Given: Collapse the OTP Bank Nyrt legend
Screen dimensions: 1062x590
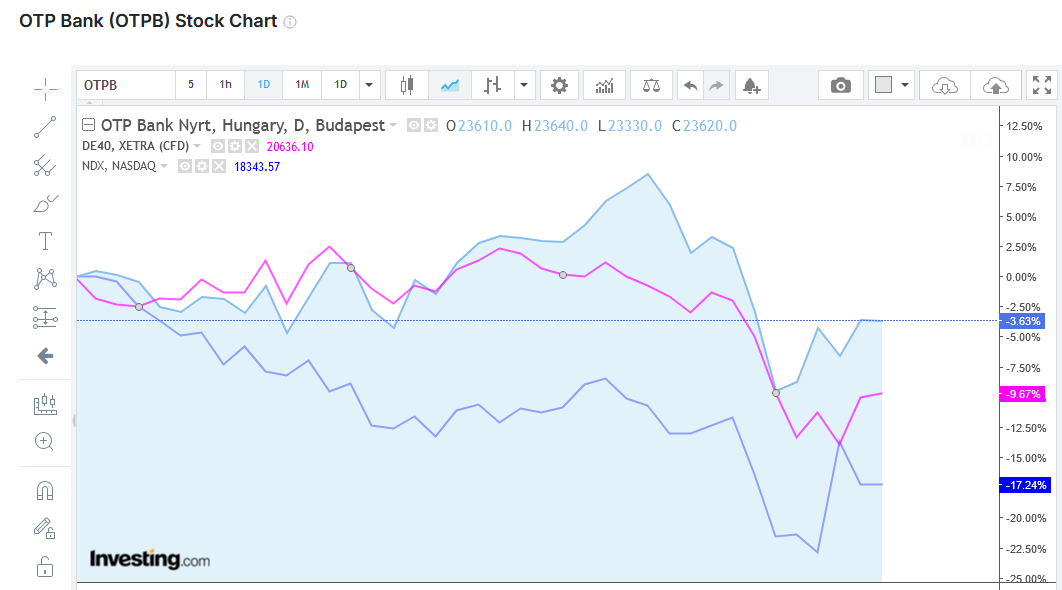Looking at the screenshot, I should click(88, 126).
